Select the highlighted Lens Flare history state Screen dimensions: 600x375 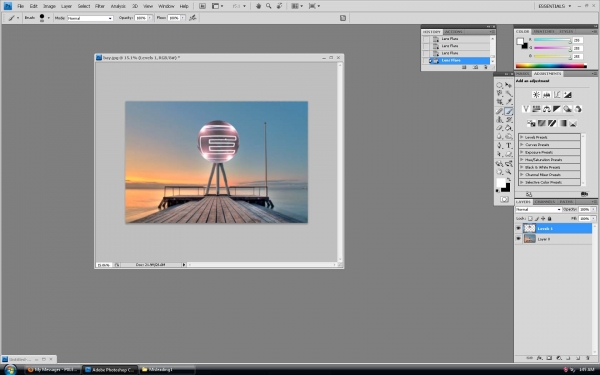point(460,60)
